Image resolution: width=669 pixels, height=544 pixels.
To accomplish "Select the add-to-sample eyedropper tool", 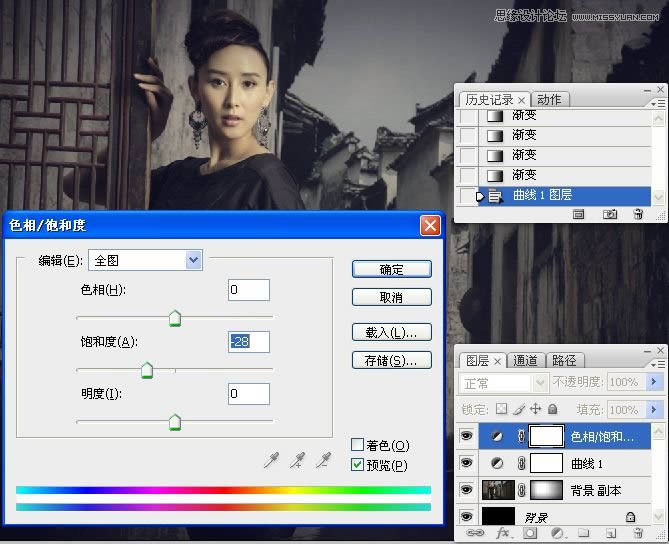I will 297,460.
